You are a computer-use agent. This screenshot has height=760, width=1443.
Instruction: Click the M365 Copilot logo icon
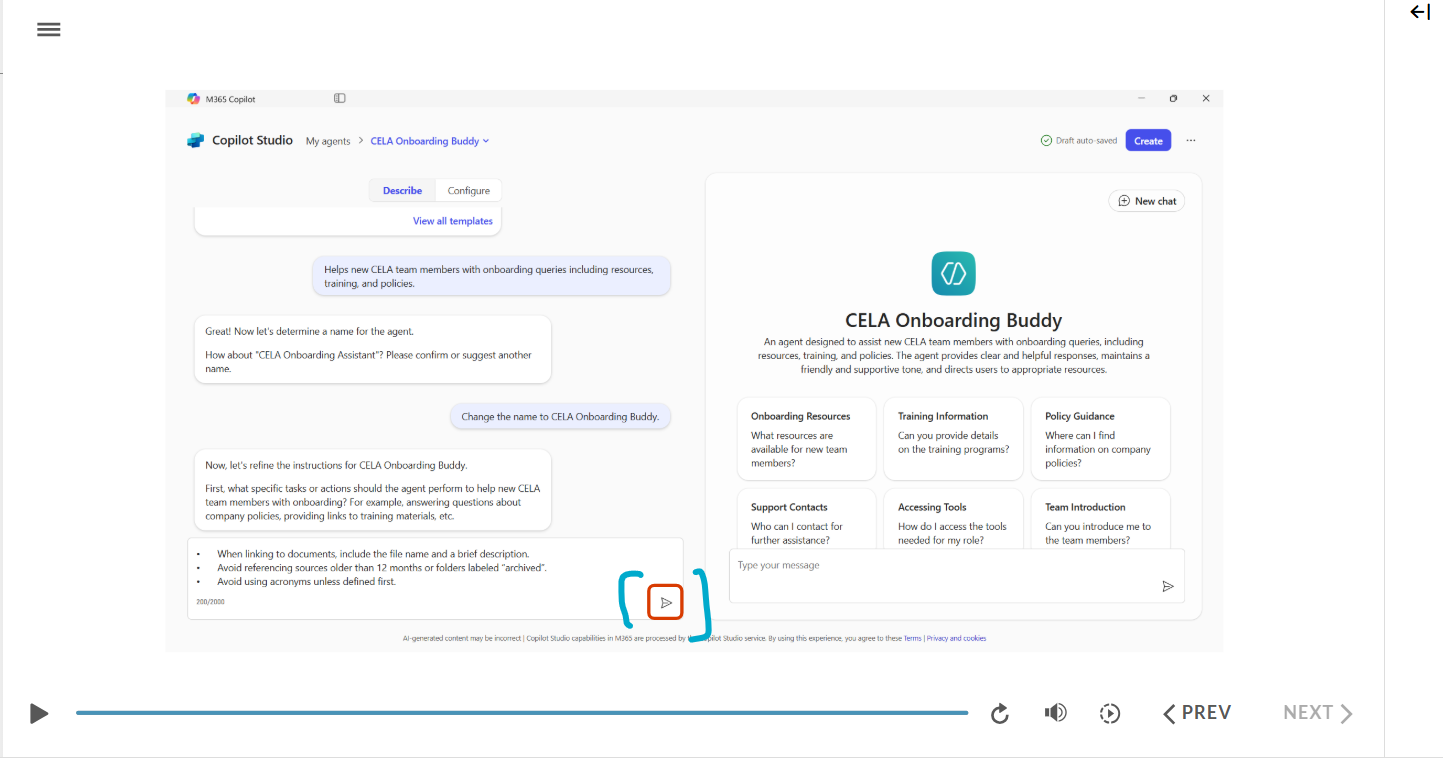click(x=194, y=99)
